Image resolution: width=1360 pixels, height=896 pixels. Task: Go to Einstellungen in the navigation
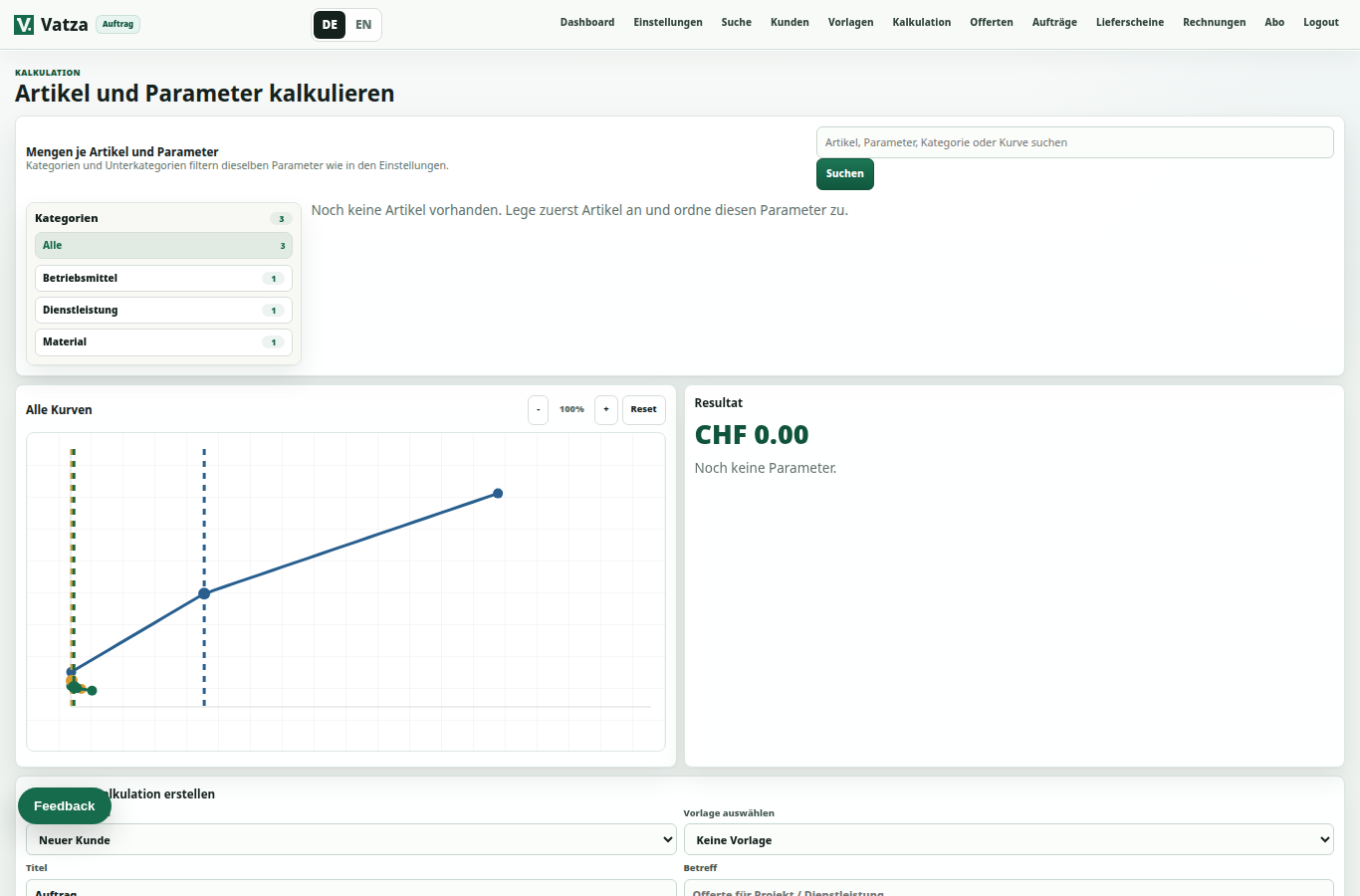point(668,22)
